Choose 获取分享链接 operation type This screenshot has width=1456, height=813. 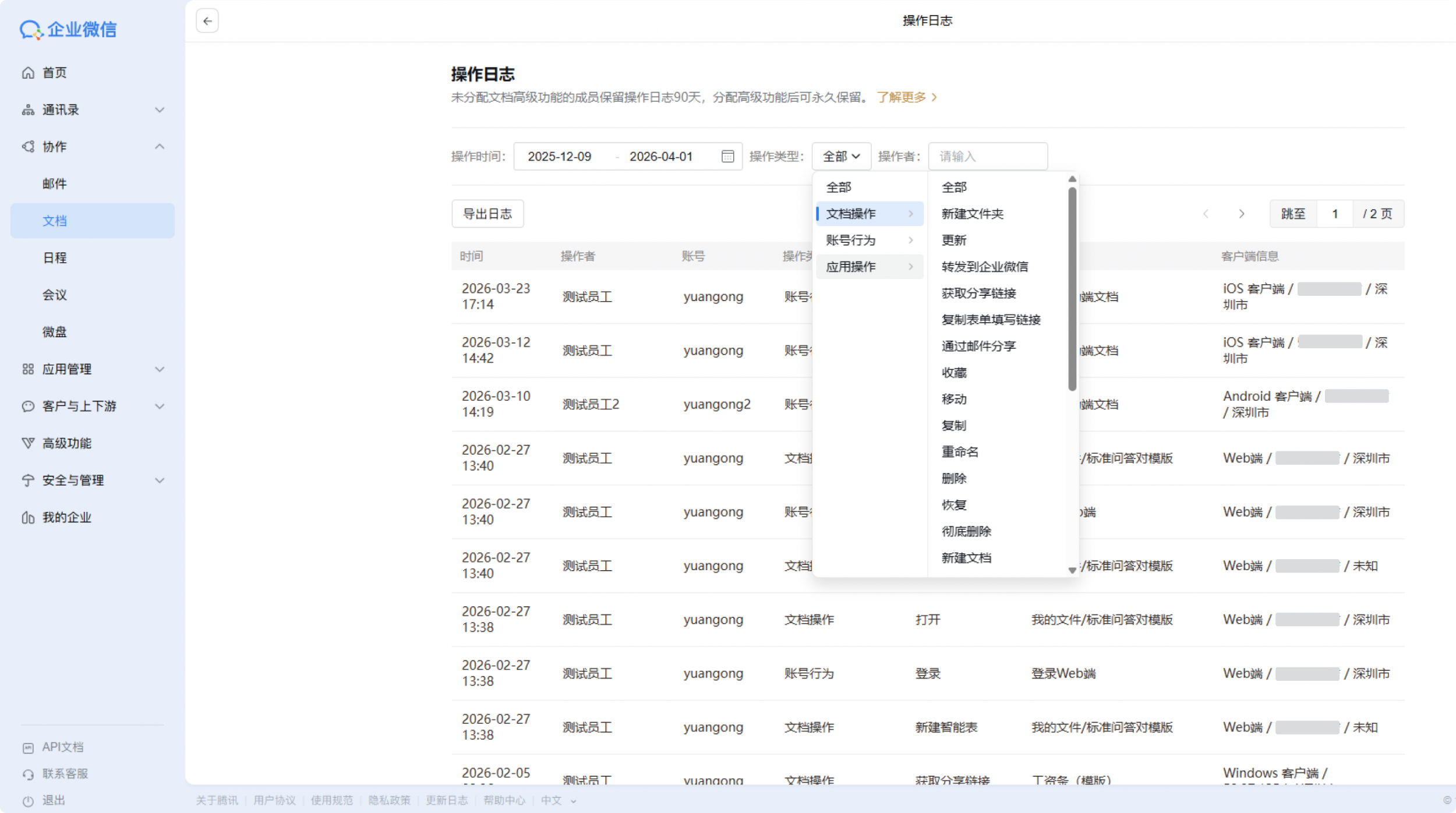click(x=978, y=293)
